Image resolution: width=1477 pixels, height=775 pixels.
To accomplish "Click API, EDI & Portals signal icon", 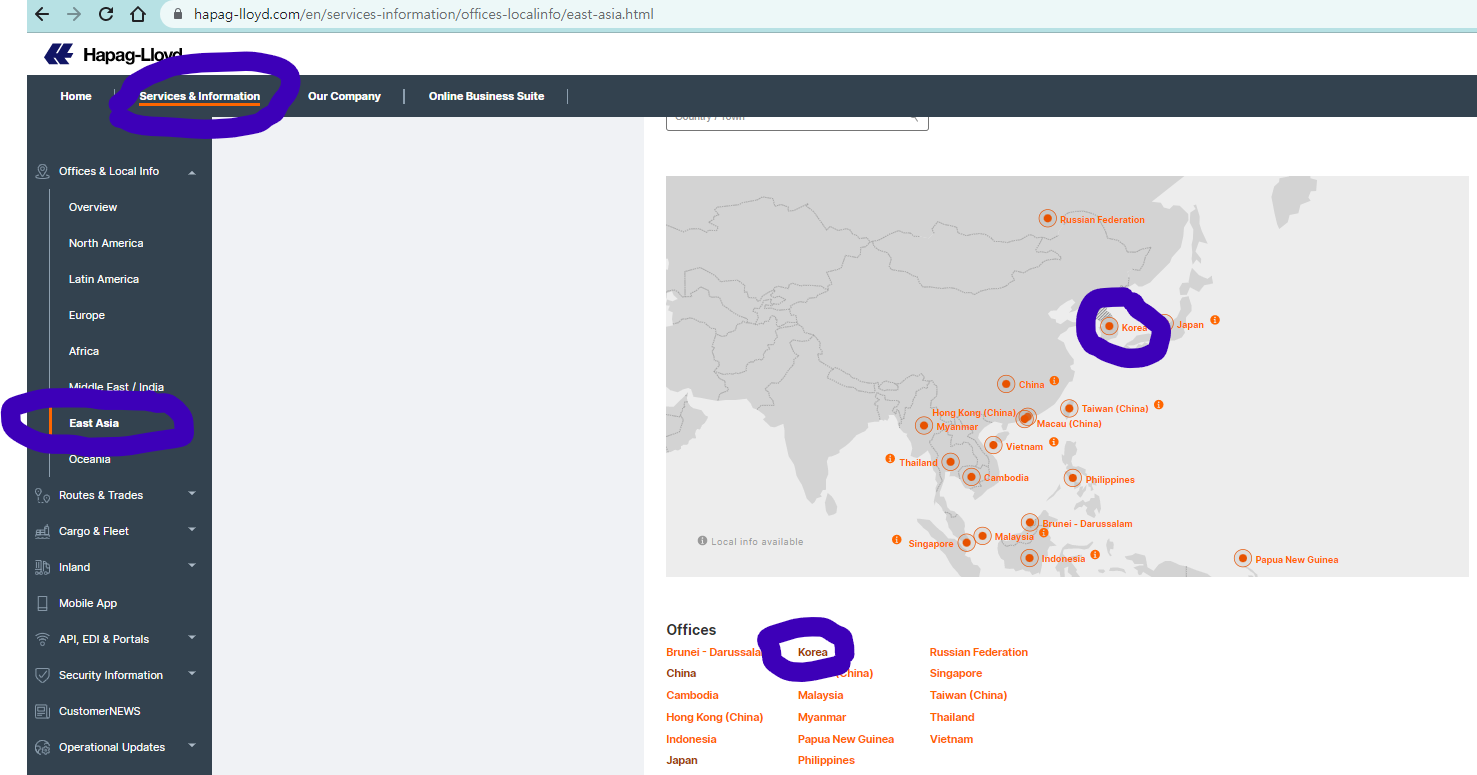I will pos(42,639).
